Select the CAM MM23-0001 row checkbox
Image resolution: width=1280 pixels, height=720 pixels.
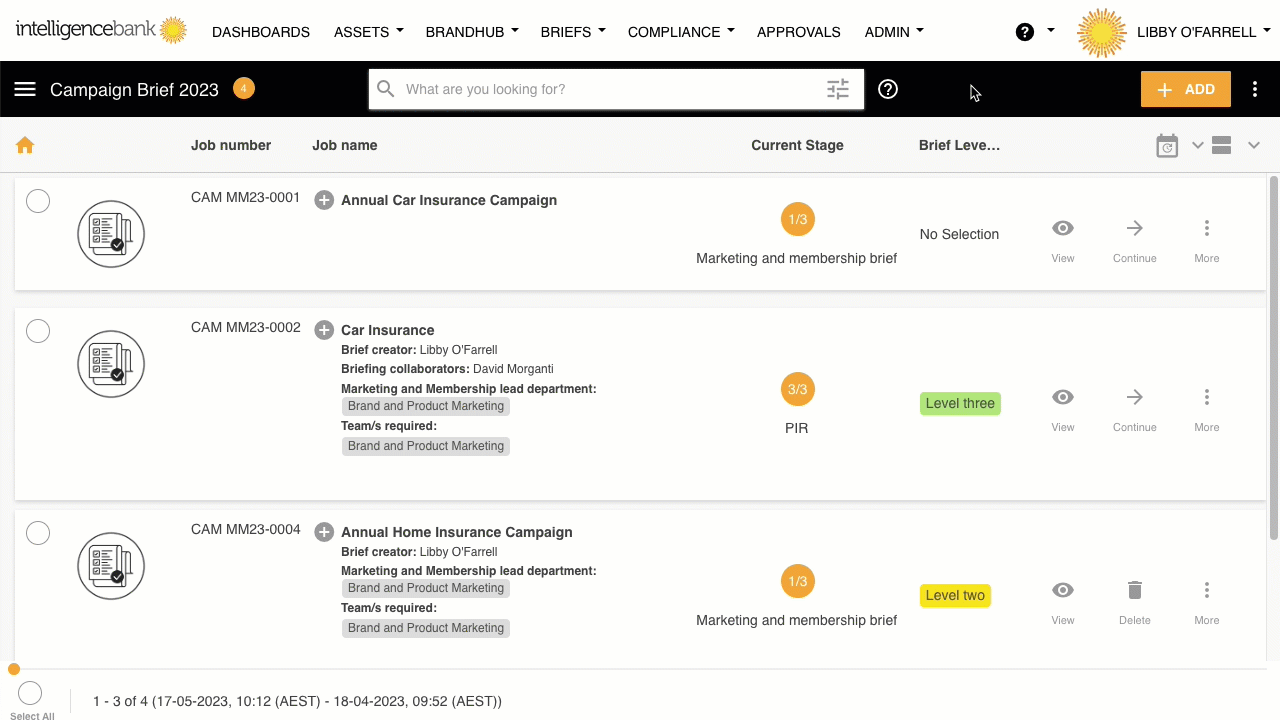[38, 201]
